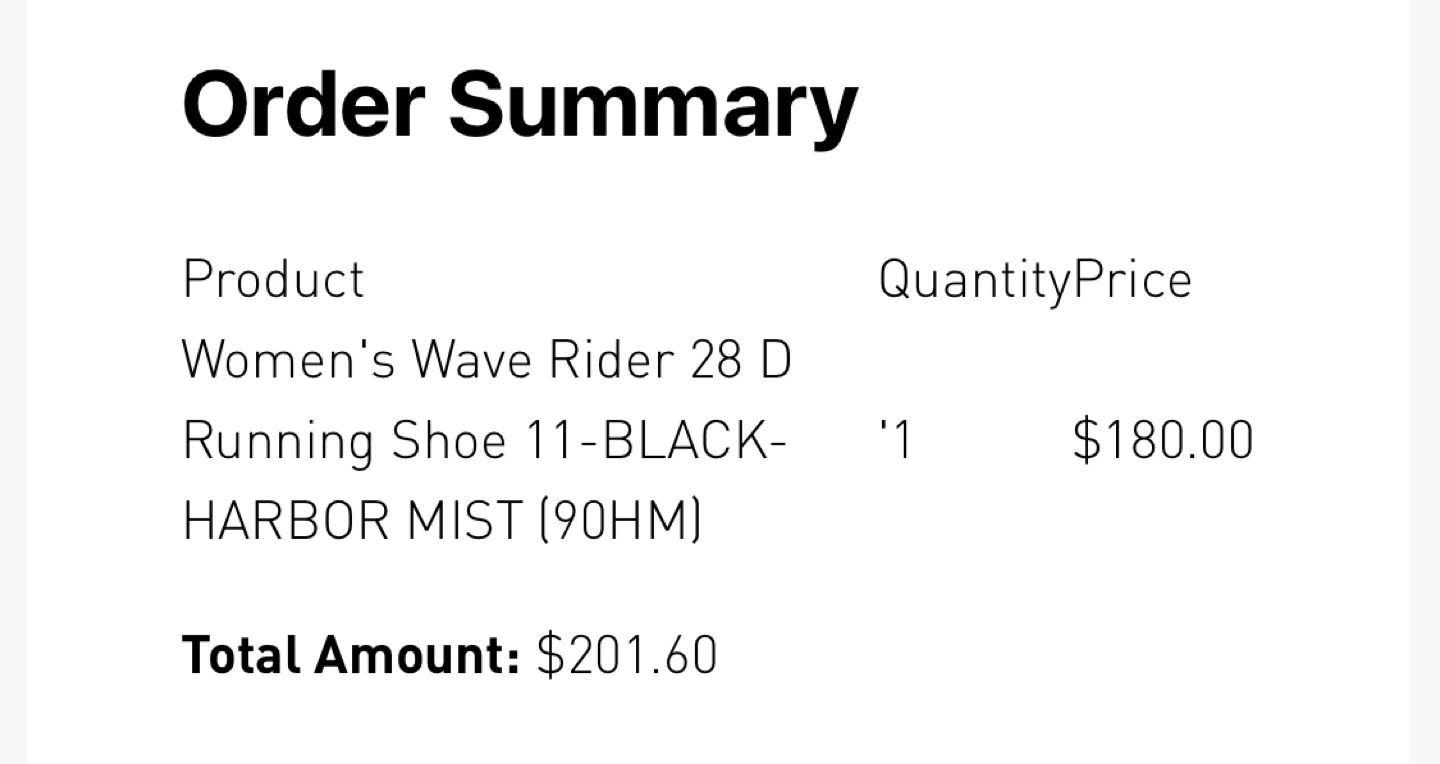Image resolution: width=1440 pixels, height=764 pixels.
Task: Click the Total Amount label
Action: pyautogui.click(x=351, y=655)
